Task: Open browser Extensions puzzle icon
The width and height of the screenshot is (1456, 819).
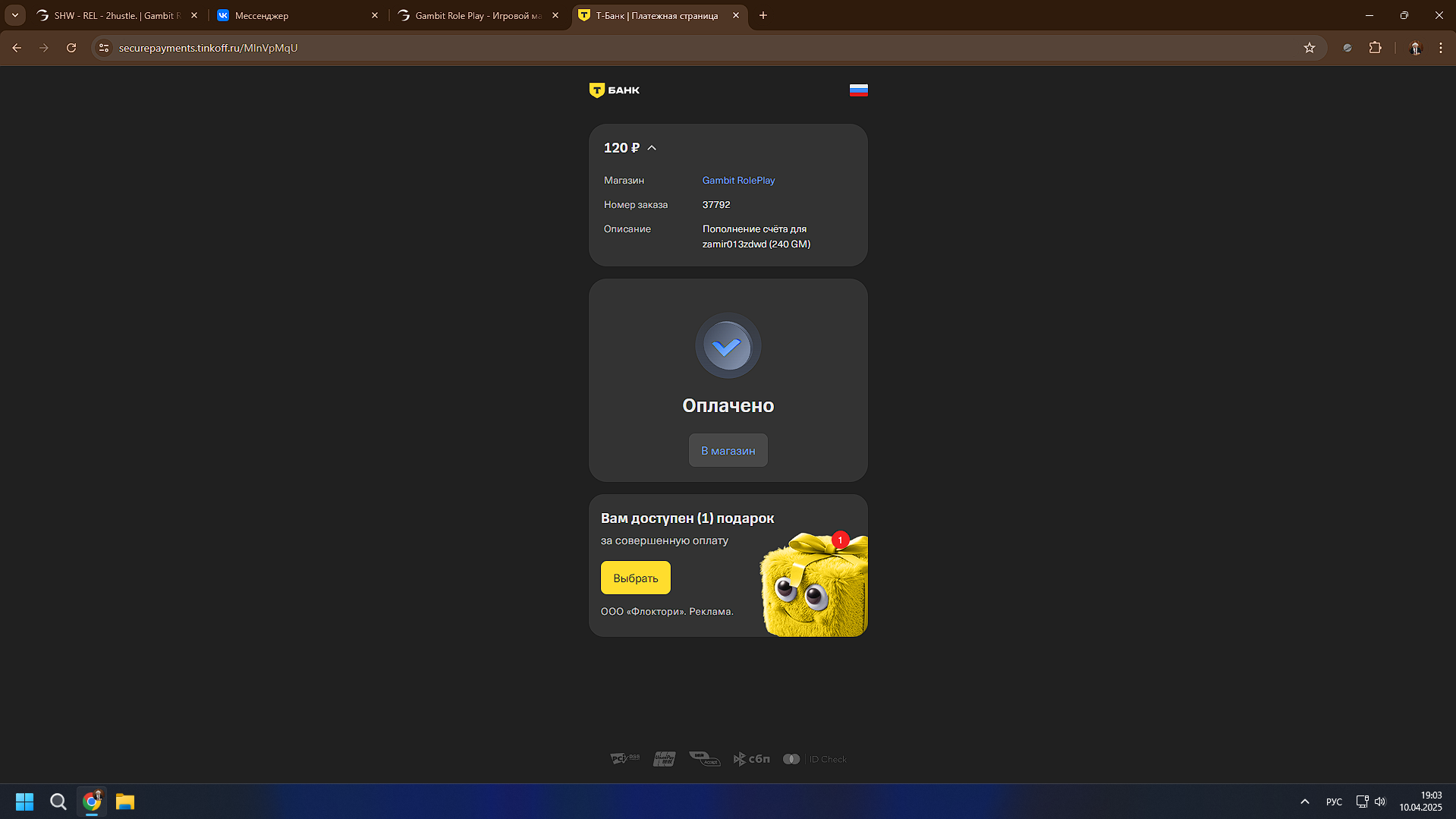Action: pyautogui.click(x=1375, y=48)
